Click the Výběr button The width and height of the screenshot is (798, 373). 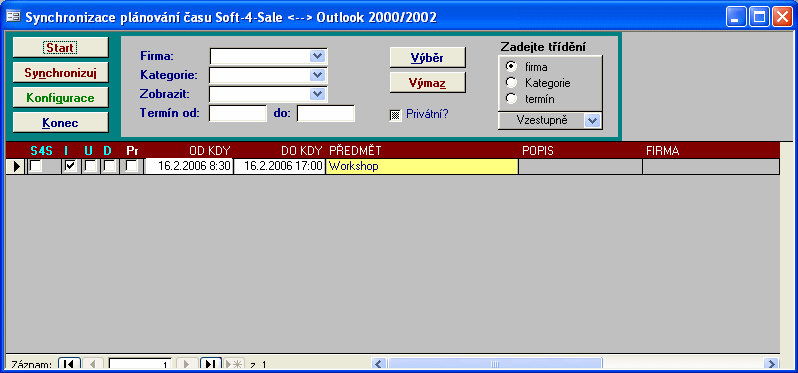click(428, 58)
